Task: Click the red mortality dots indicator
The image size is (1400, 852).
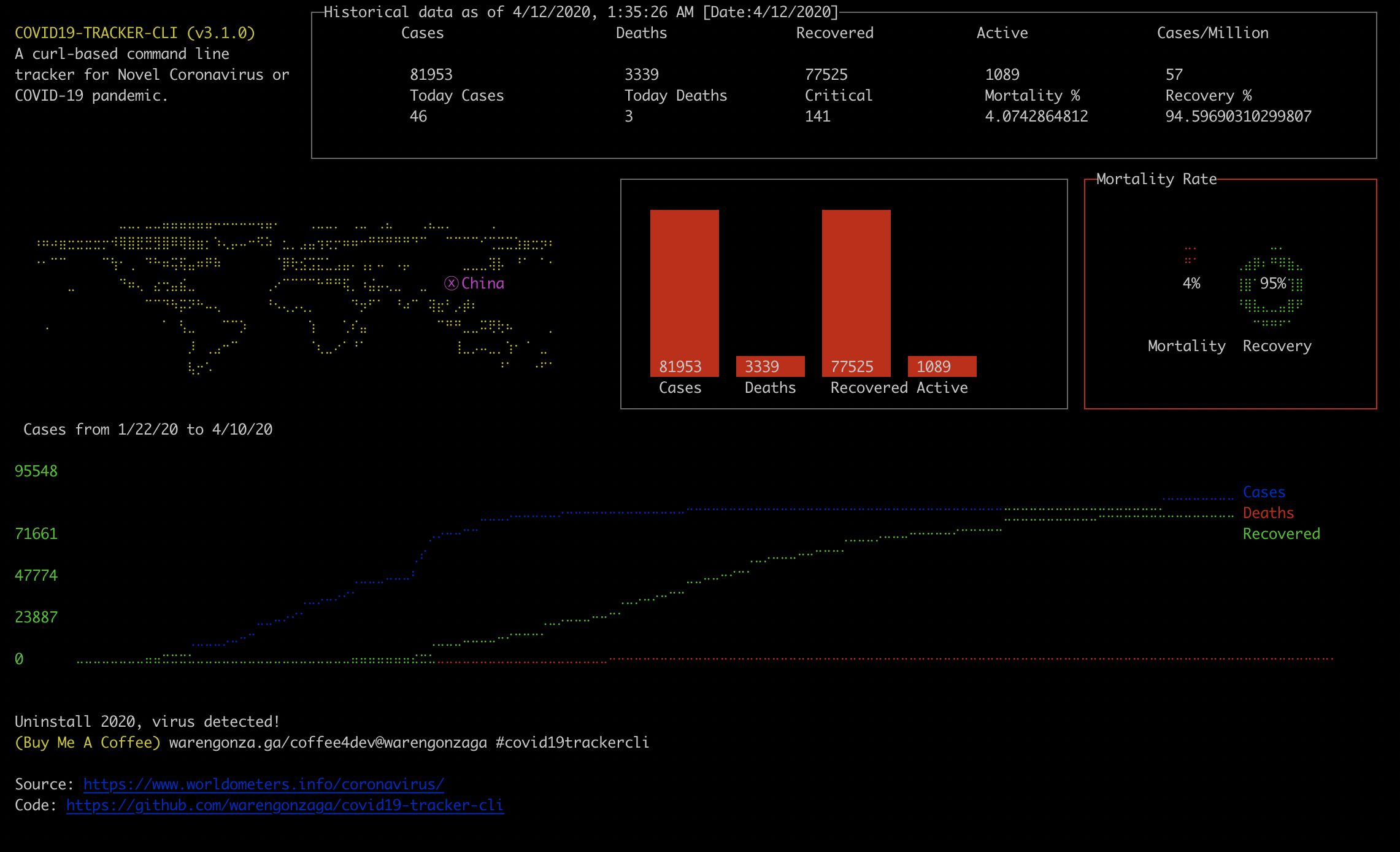Action: (x=1190, y=255)
